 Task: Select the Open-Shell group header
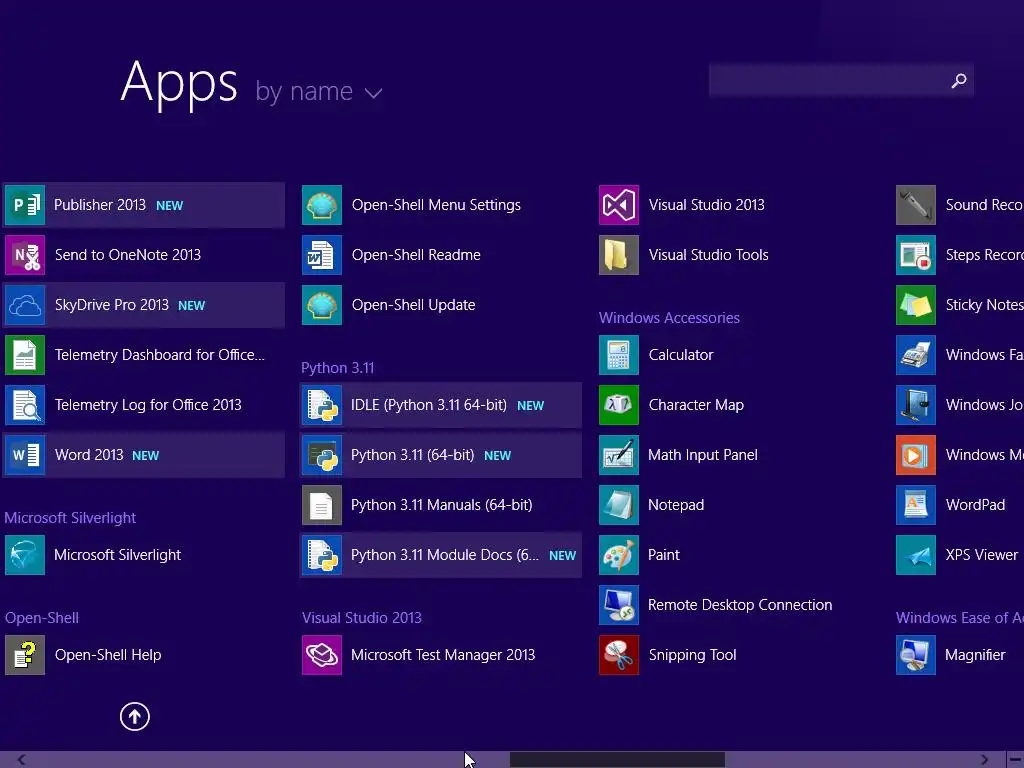(42, 618)
